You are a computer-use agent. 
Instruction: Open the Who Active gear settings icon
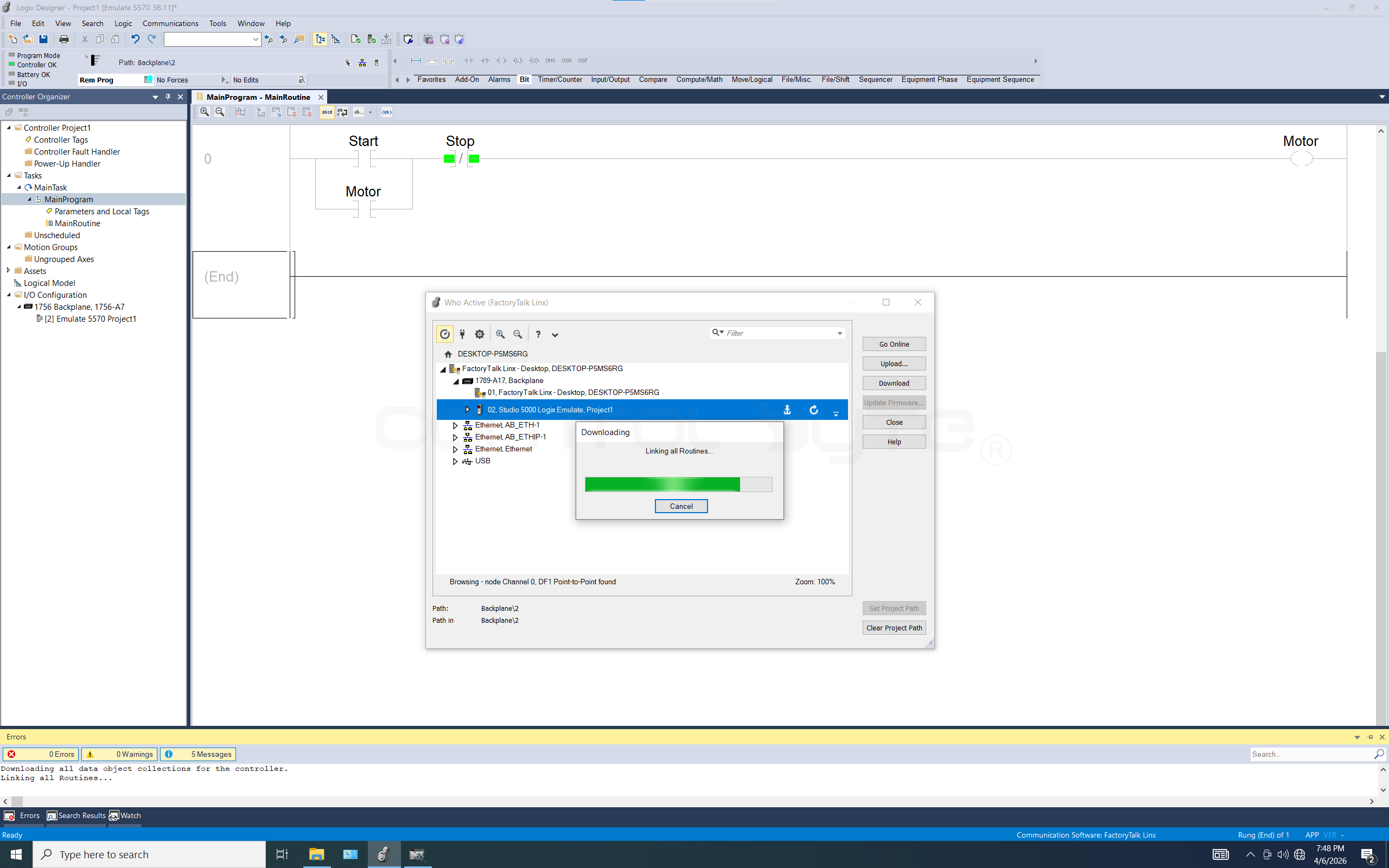(480, 334)
